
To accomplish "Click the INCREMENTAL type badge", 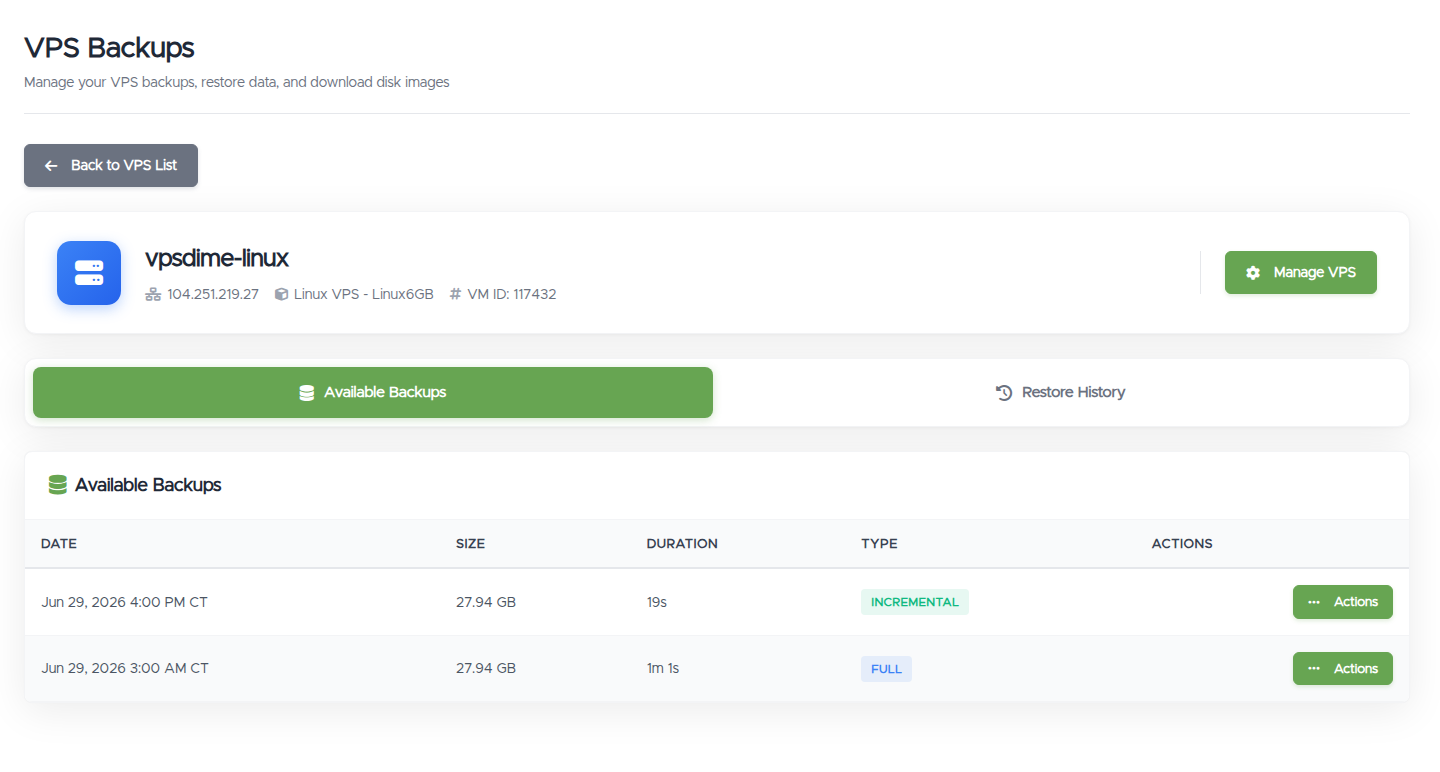I will (x=915, y=602).
